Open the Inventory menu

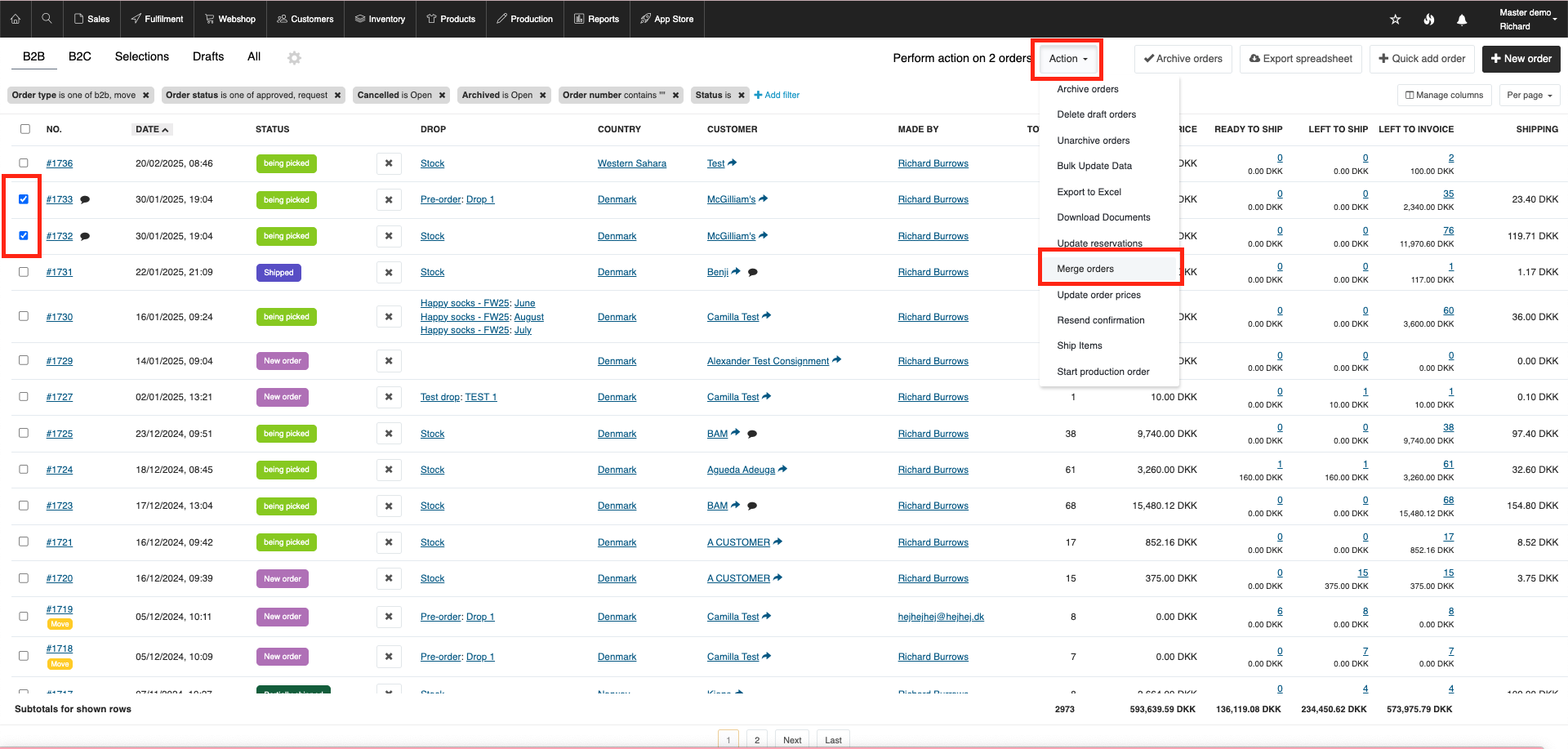pyautogui.click(x=380, y=19)
